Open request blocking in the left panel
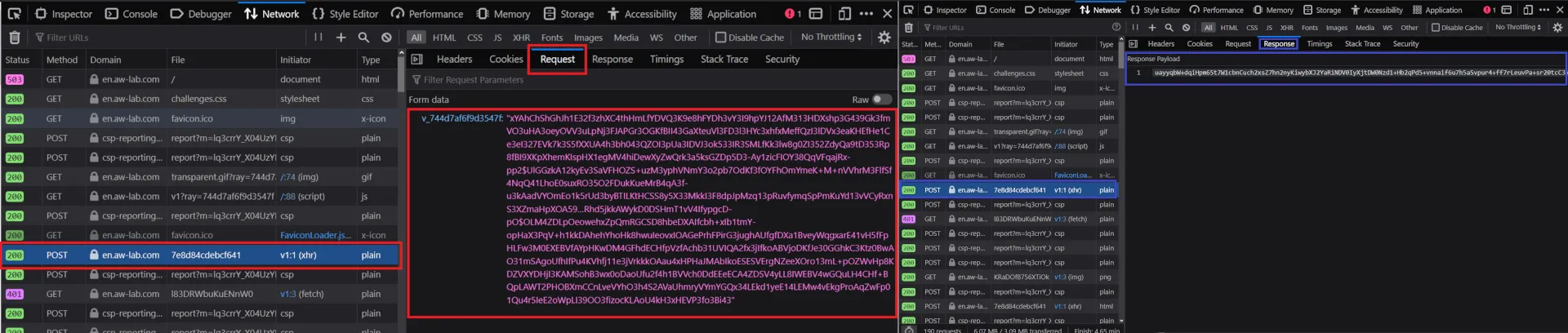The image size is (1568, 333). tap(386, 38)
